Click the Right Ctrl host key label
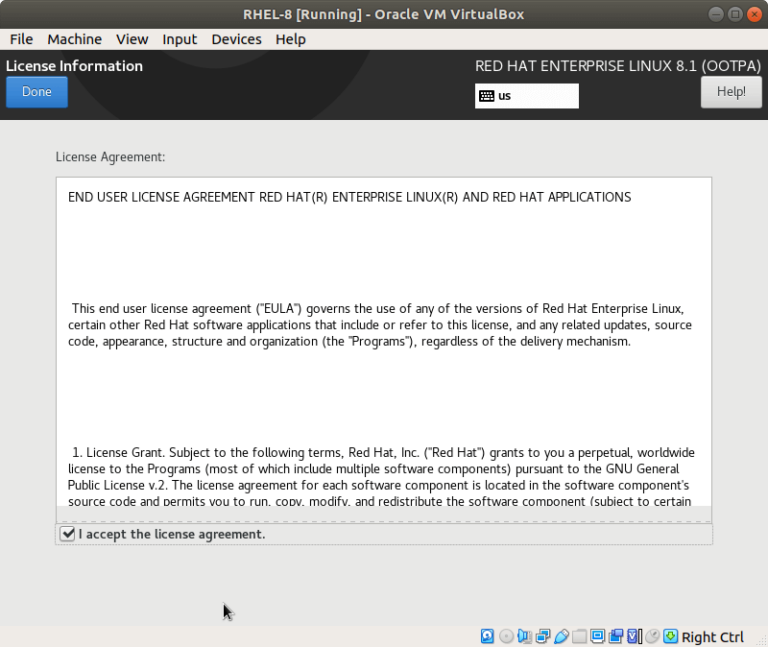Screen dimensions: 768x647 coord(712,637)
